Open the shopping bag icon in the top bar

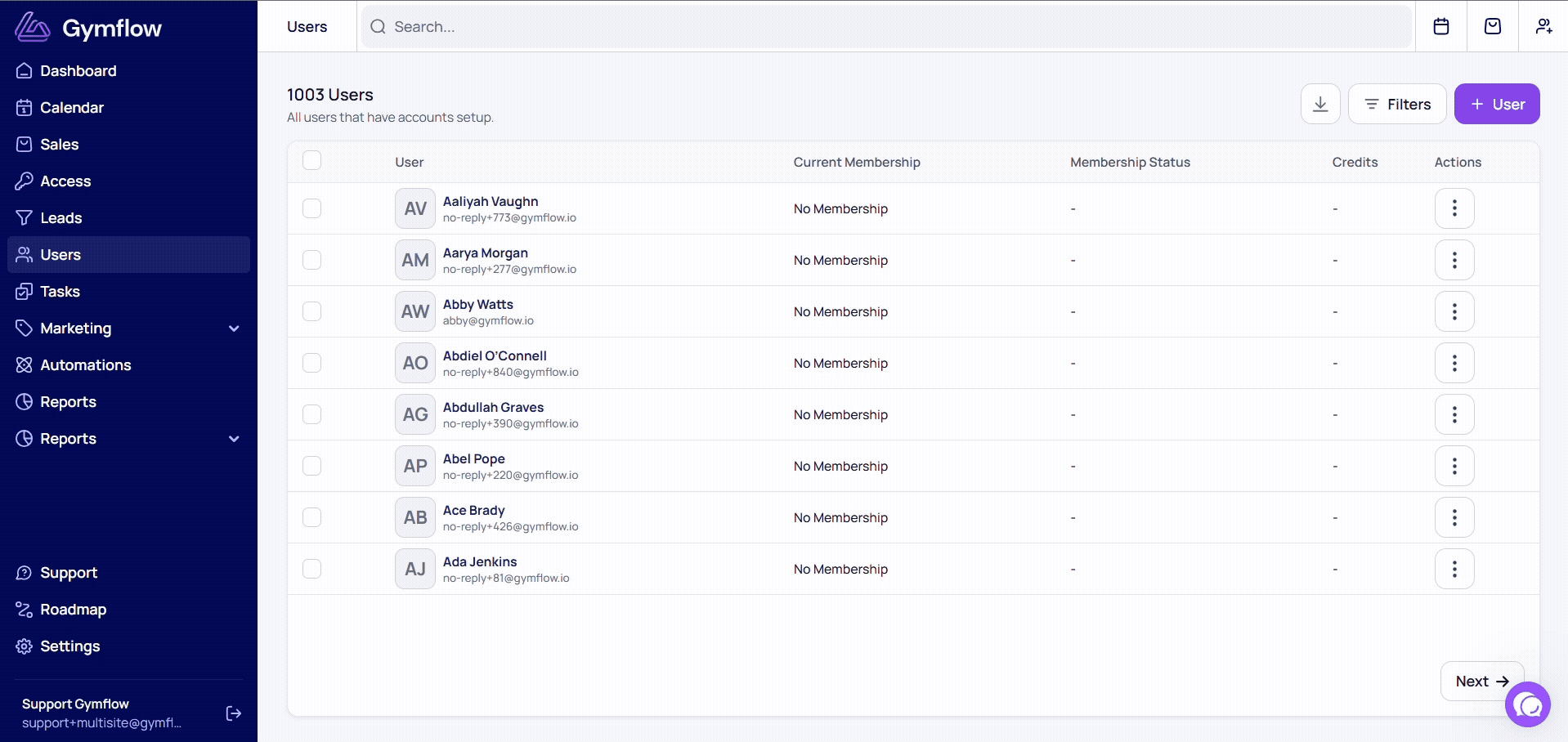(x=1493, y=26)
